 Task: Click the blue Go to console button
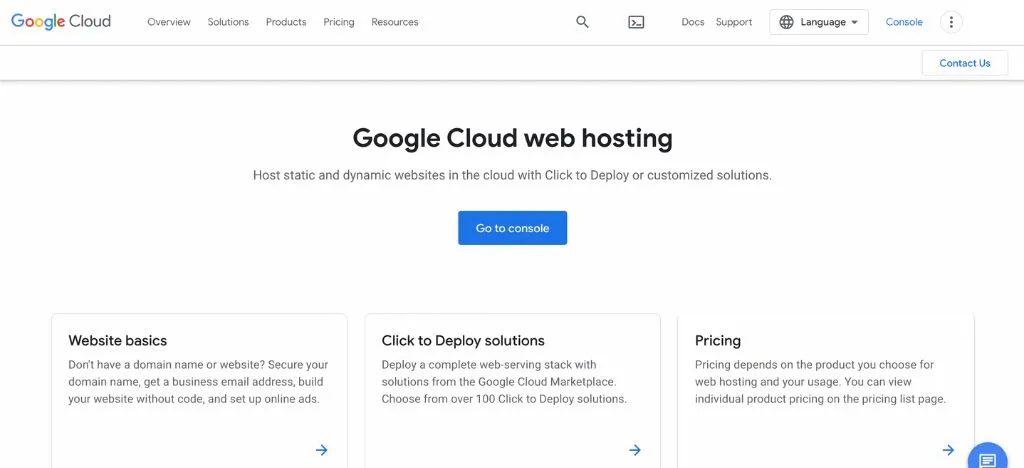tap(513, 228)
